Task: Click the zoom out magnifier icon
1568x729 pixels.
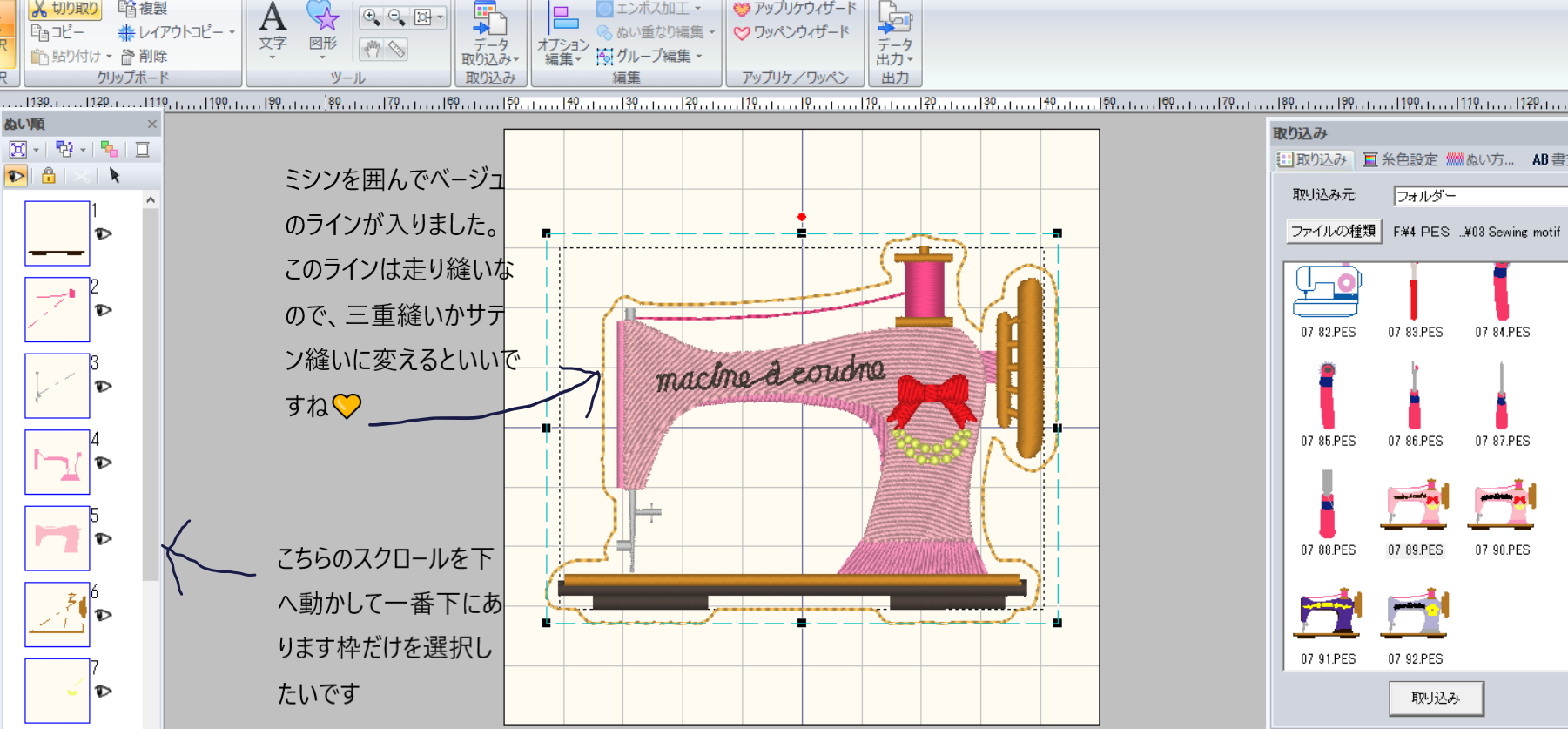Action: (397, 17)
